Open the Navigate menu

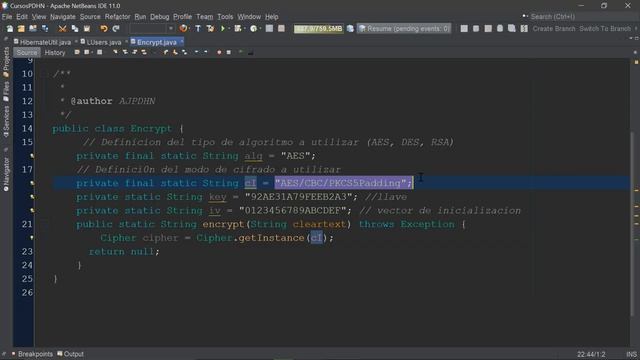tap(63, 17)
